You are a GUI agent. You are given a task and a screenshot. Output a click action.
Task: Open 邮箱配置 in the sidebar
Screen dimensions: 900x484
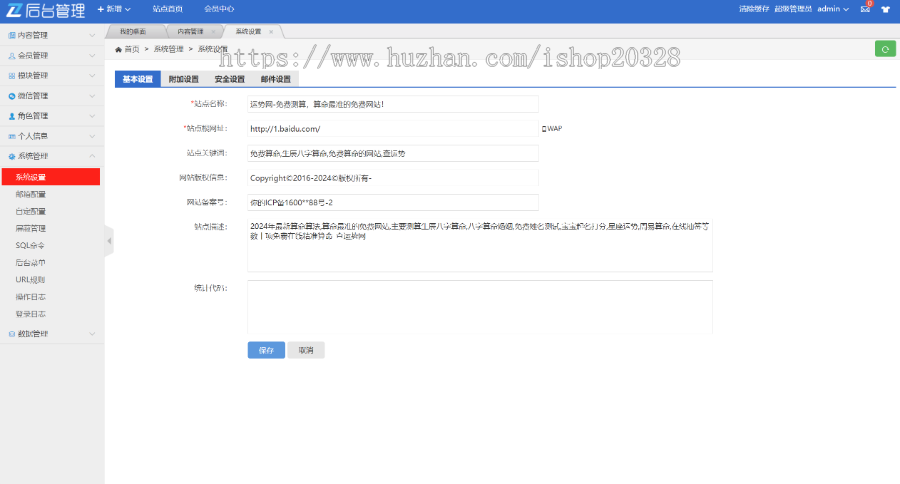pyautogui.click(x=30, y=194)
